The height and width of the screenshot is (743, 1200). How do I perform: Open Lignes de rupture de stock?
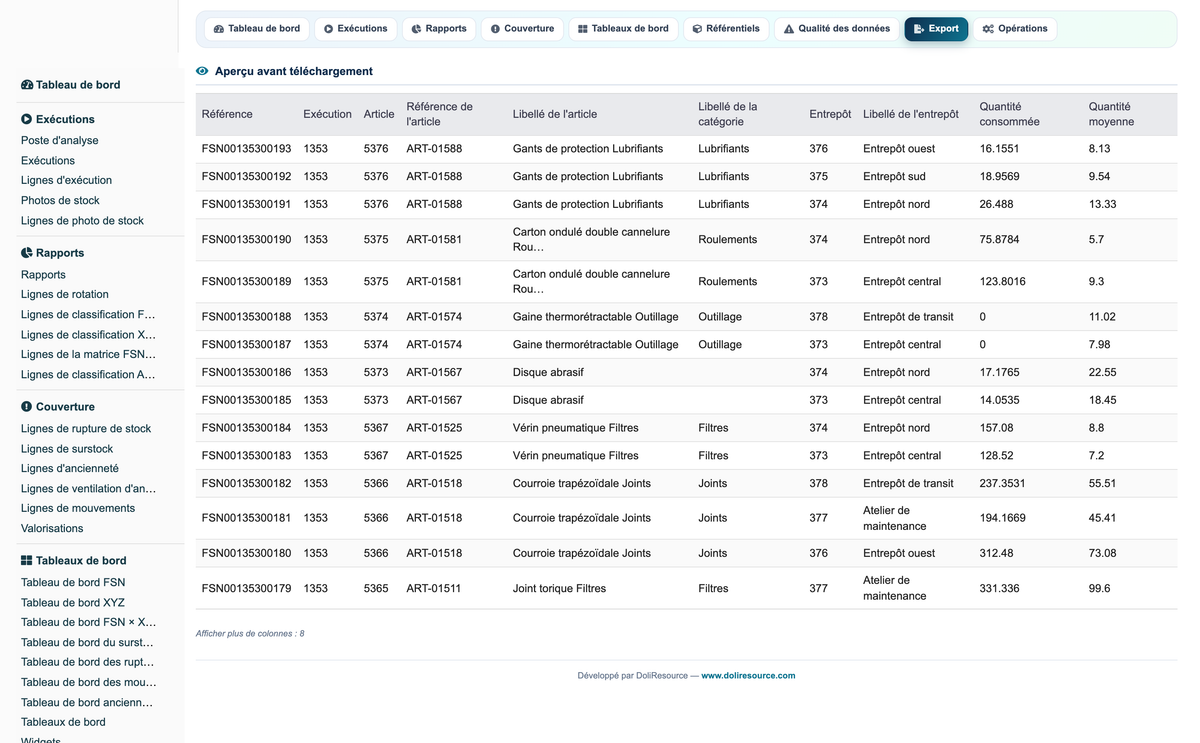pyautogui.click(x=86, y=429)
